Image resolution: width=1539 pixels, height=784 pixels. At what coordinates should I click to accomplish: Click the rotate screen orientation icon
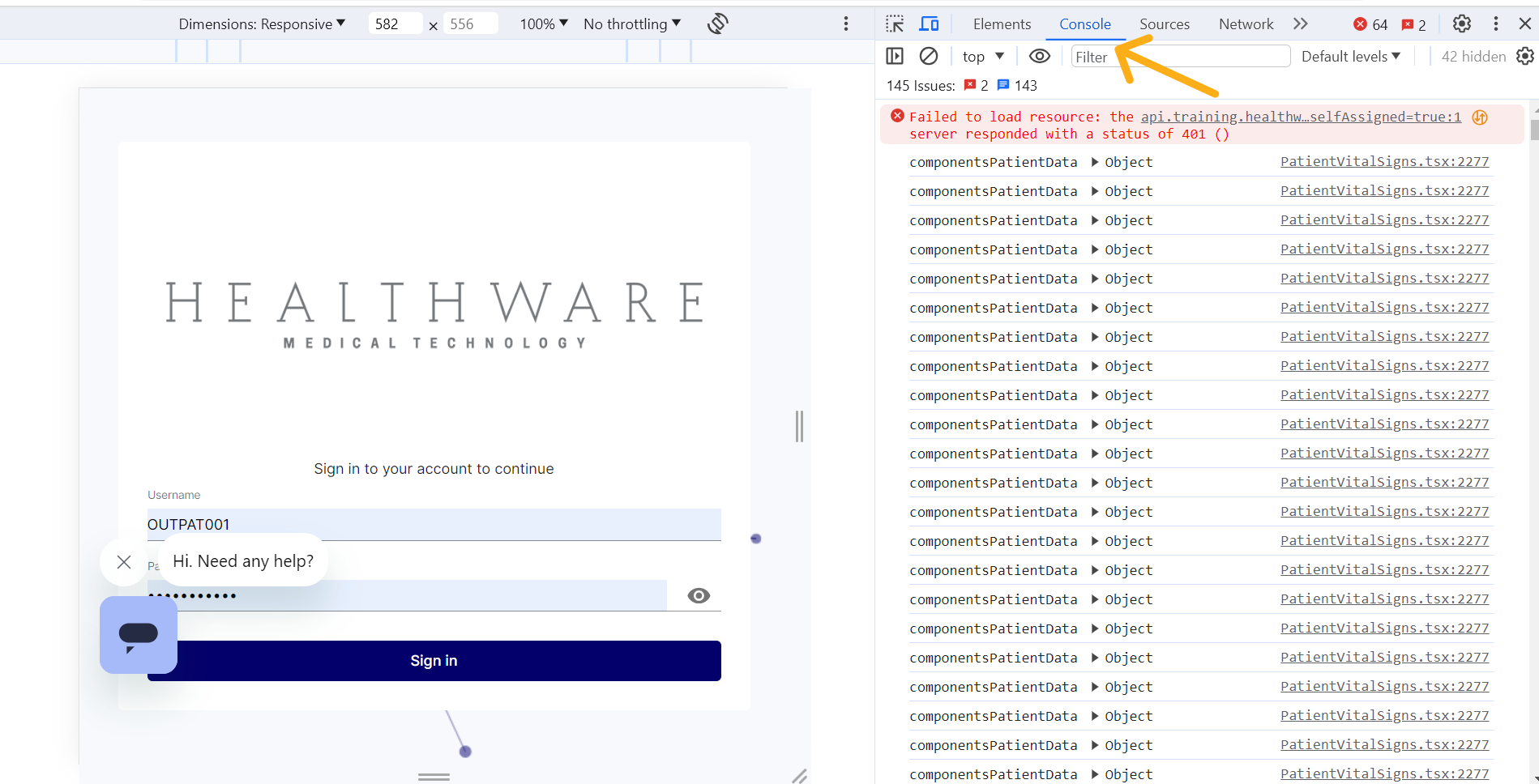(x=717, y=23)
